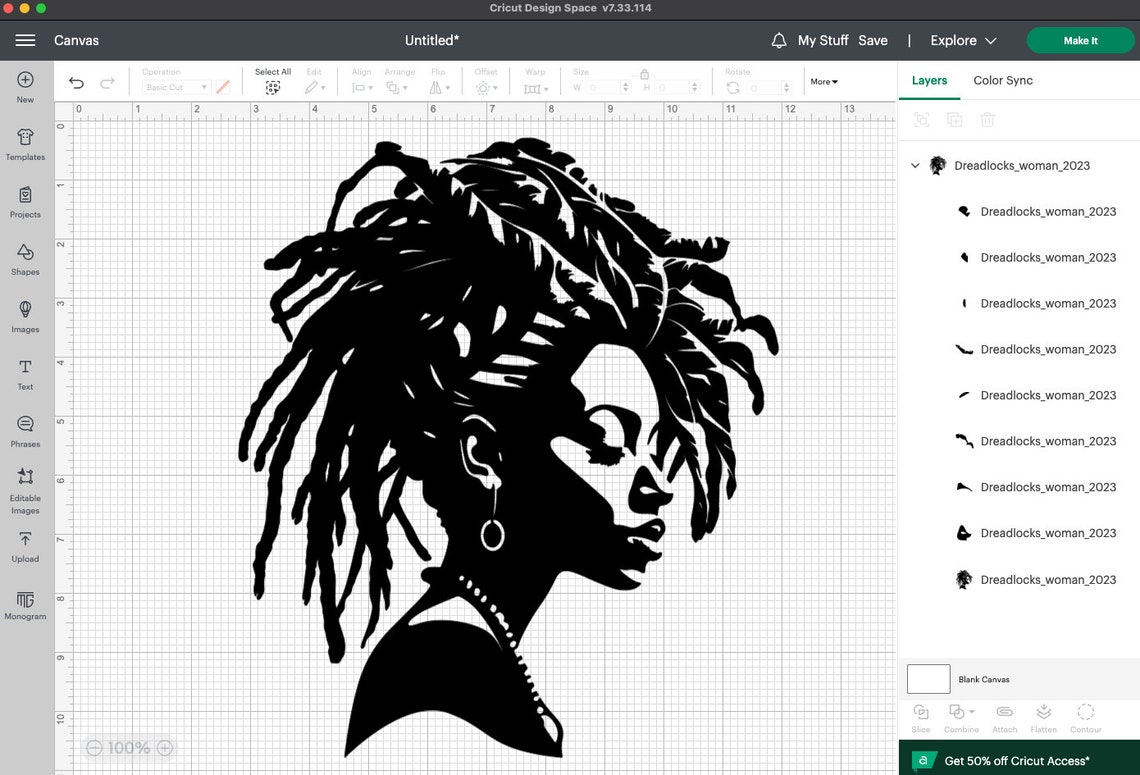Click the Blank Canvas color swatch
The height and width of the screenshot is (775, 1140).
pos(928,679)
